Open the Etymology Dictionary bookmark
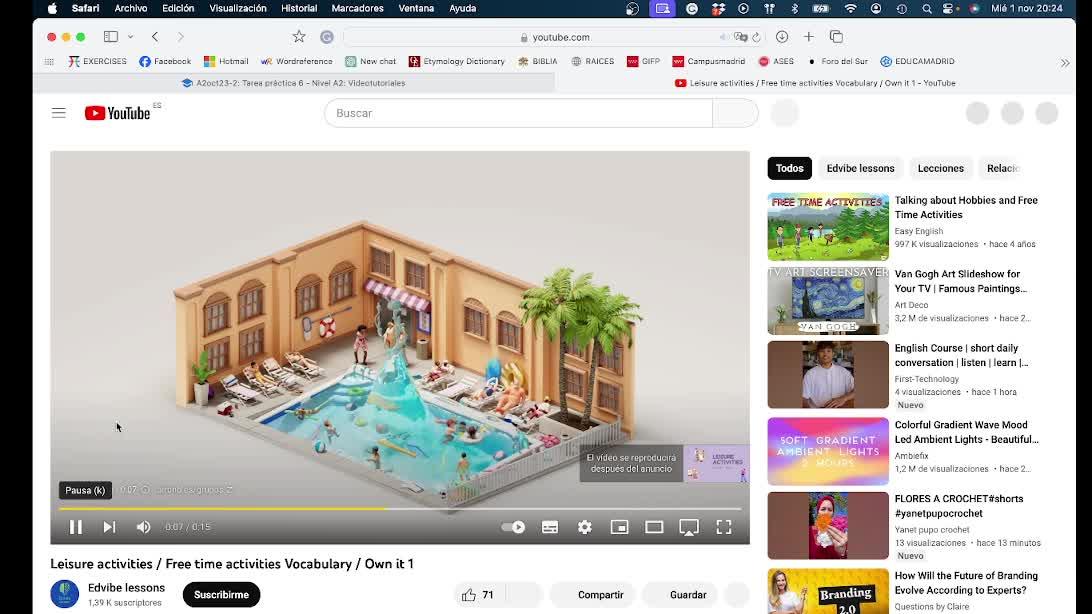This screenshot has height=614, width=1092. tap(457, 61)
